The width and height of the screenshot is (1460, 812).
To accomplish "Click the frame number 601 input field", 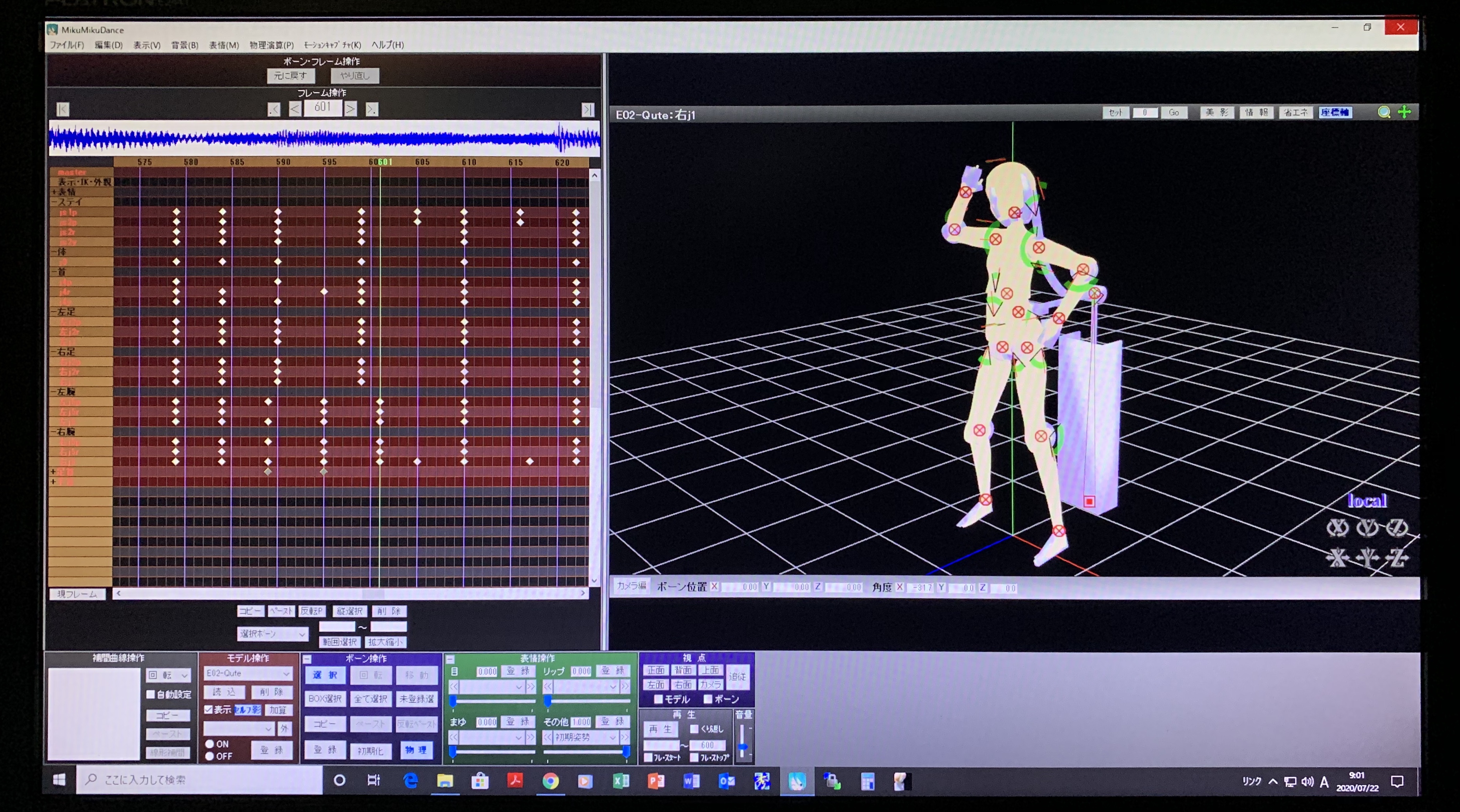I will coord(322,107).
